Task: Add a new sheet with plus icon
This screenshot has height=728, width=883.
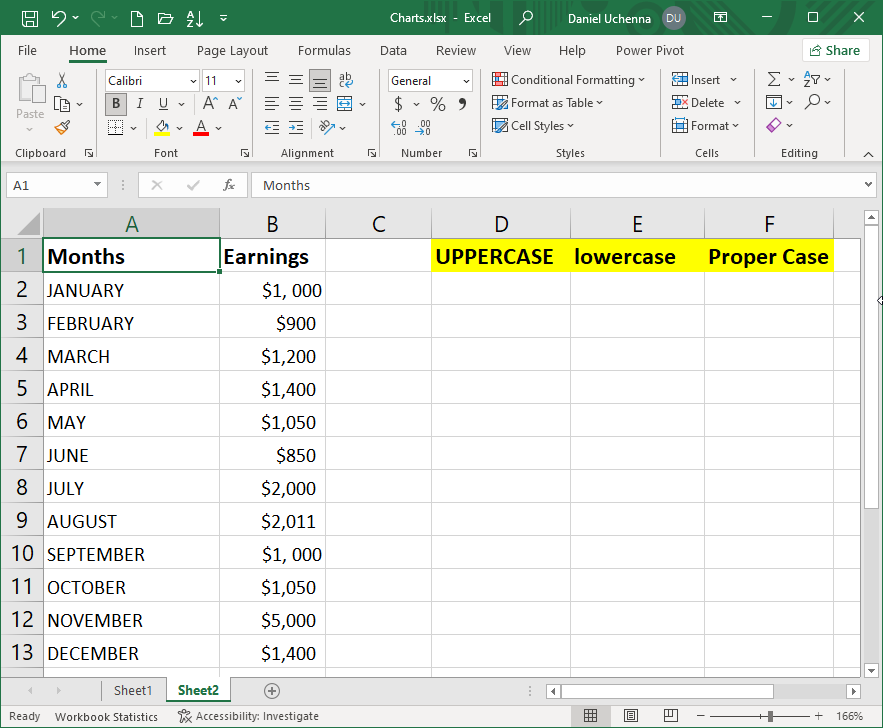Action: click(x=271, y=690)
